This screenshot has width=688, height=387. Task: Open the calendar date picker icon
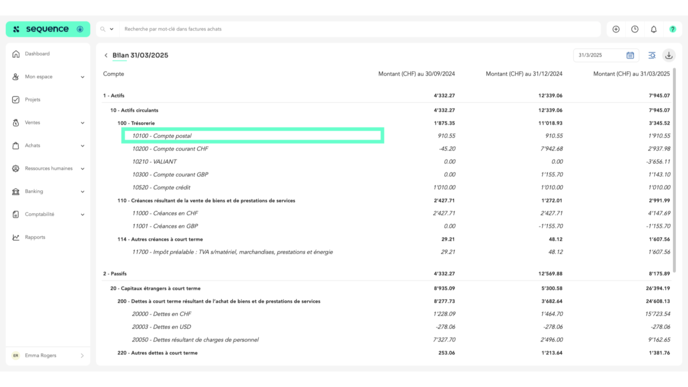coord(630,55)
